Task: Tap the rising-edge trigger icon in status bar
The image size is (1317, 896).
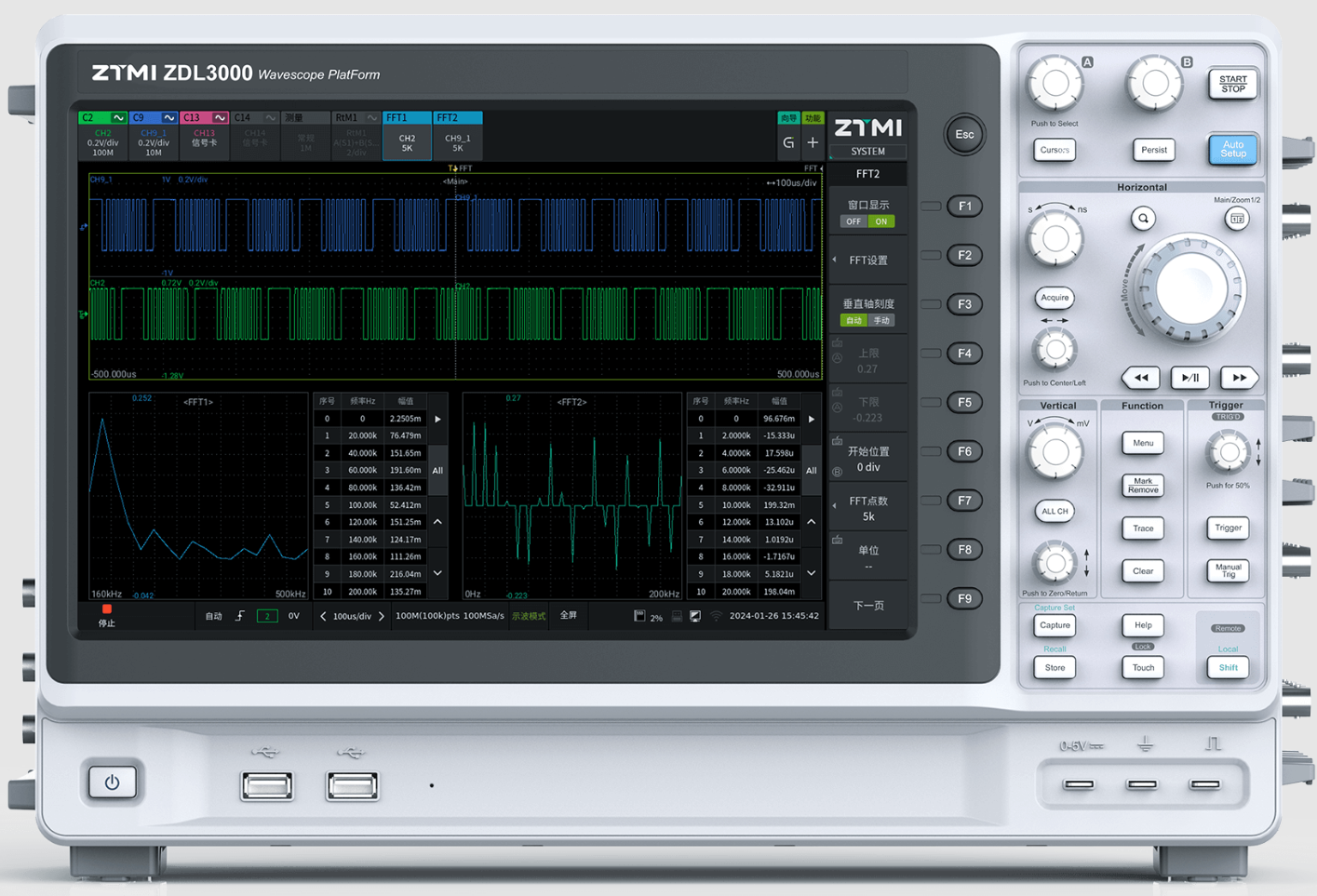Action: [239, 616]
